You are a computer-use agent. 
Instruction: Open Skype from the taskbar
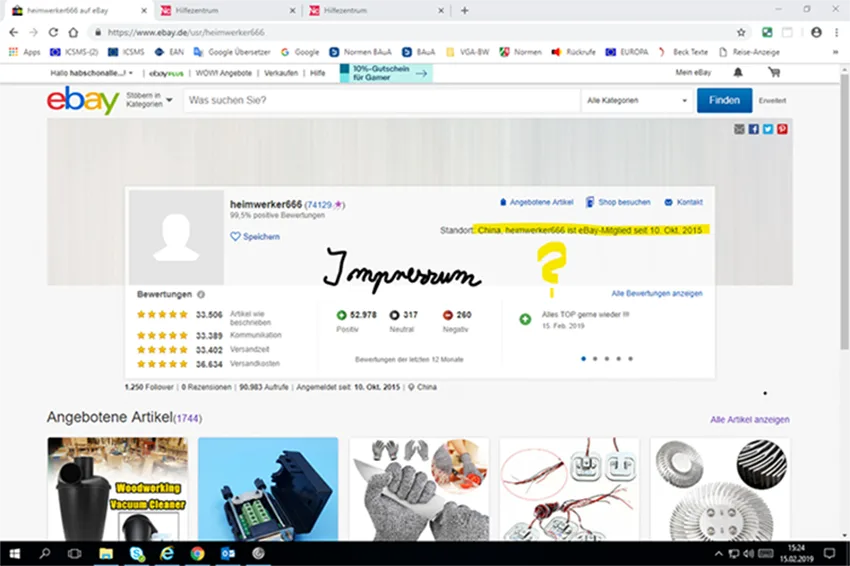(x=137, y=554)
